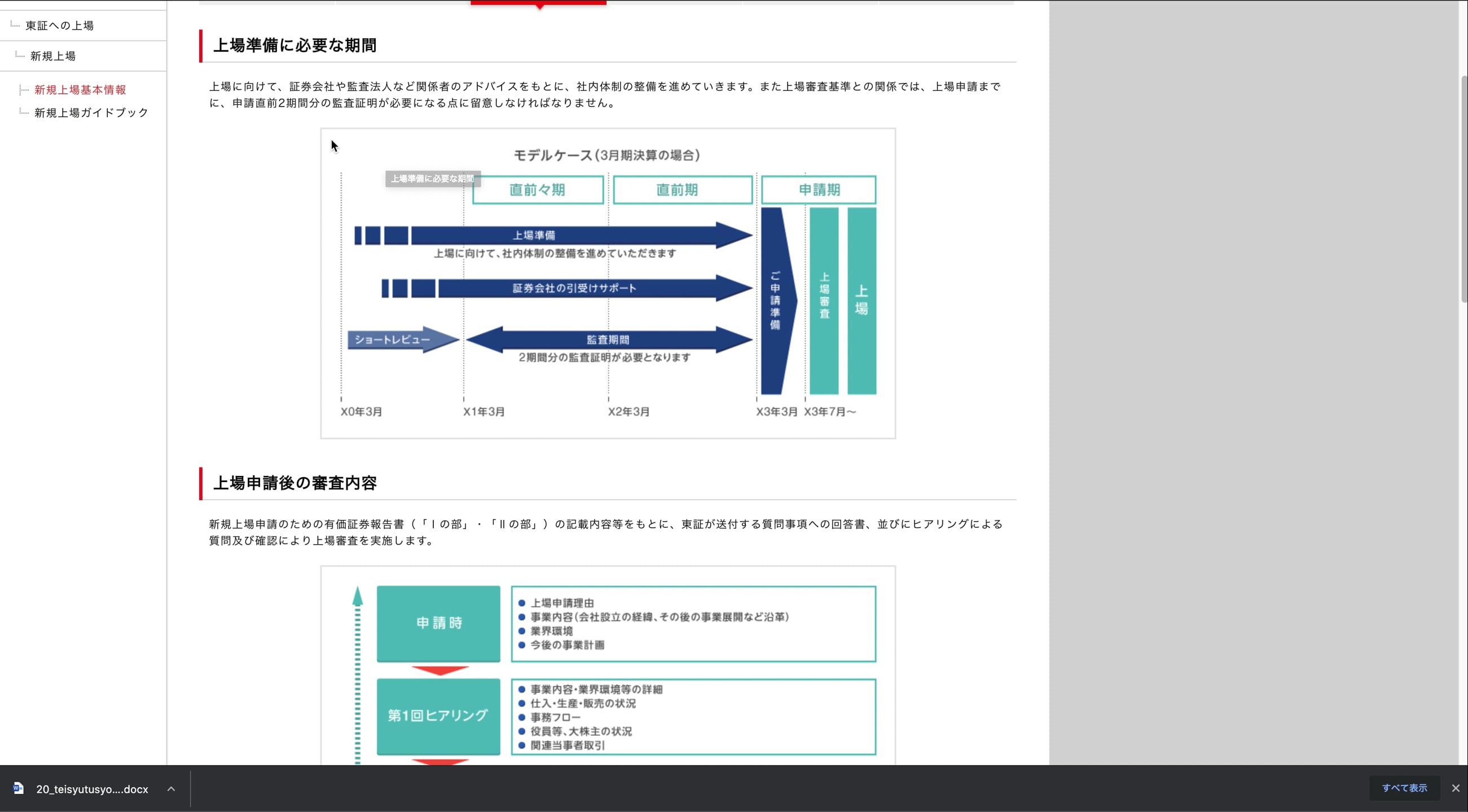
Task: Select 新規上場基本情報 in the sidebar
Action: (80, 90)
